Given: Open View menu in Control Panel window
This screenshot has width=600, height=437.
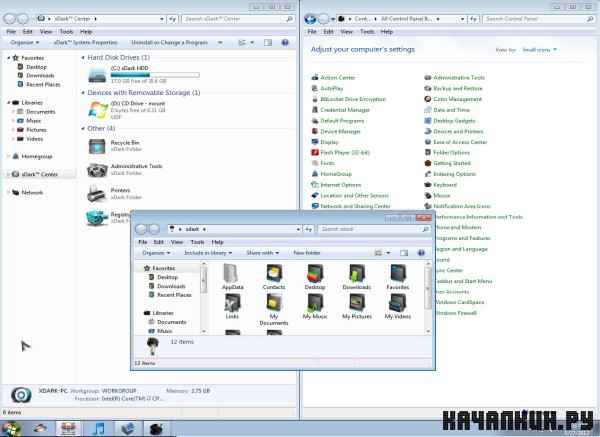Looking at the screenshot, I should coord(347,32).
